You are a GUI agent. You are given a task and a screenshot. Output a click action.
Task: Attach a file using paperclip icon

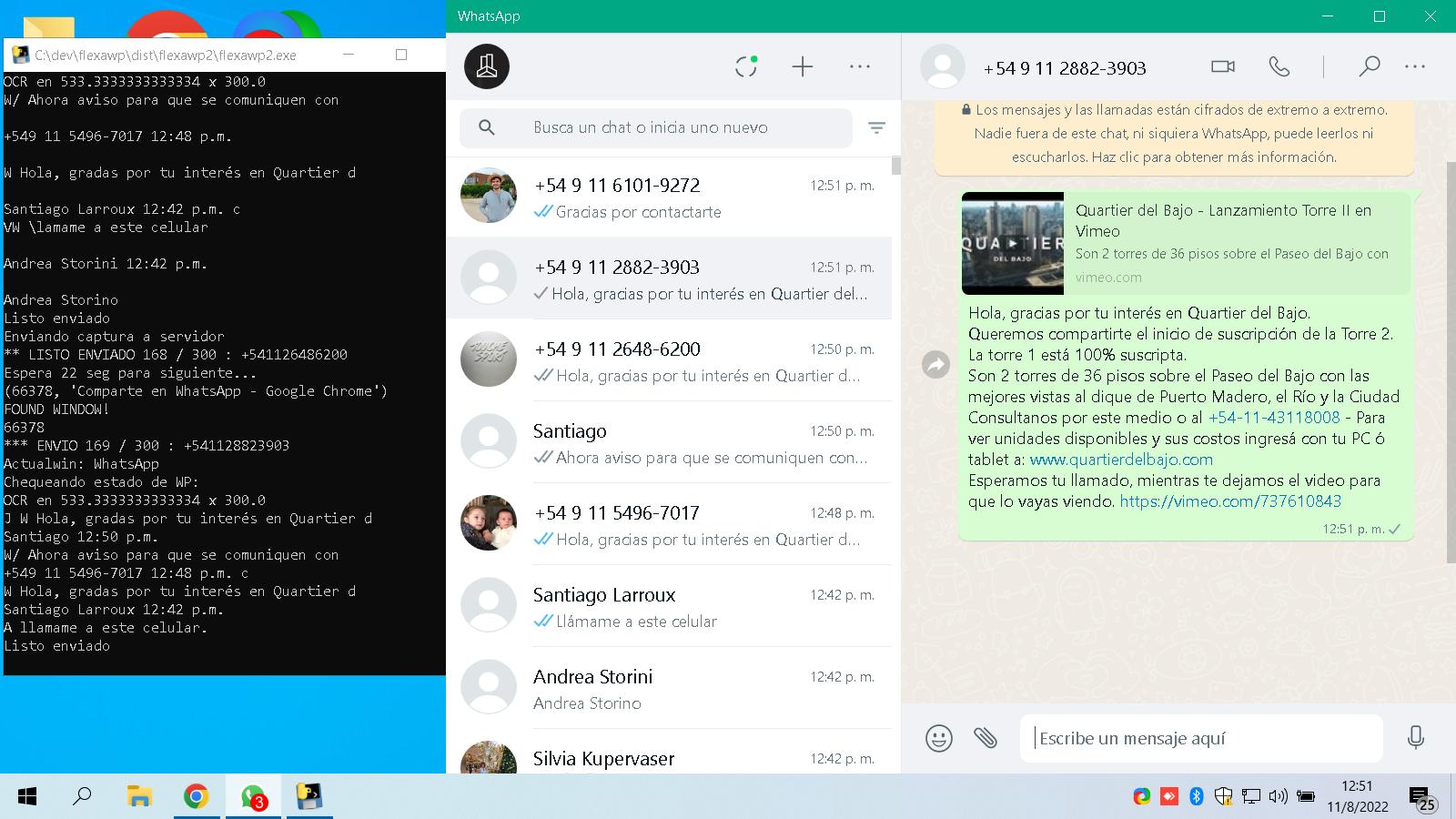coord(986,737)
